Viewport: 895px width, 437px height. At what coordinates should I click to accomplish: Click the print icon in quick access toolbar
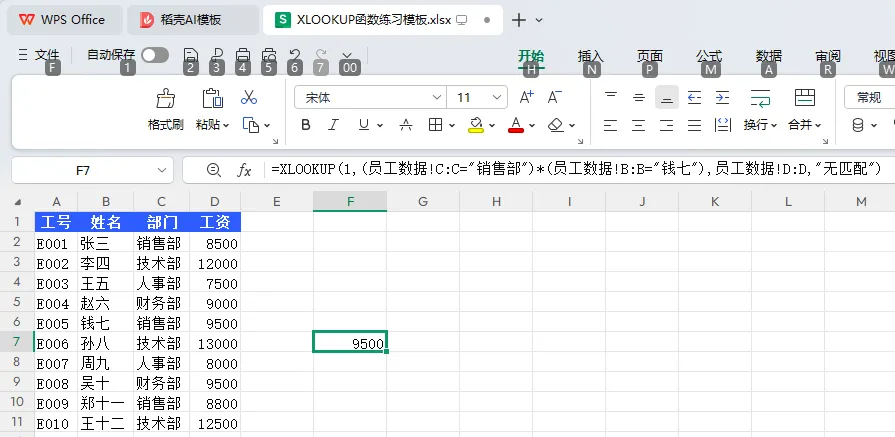tap(243, 55)
